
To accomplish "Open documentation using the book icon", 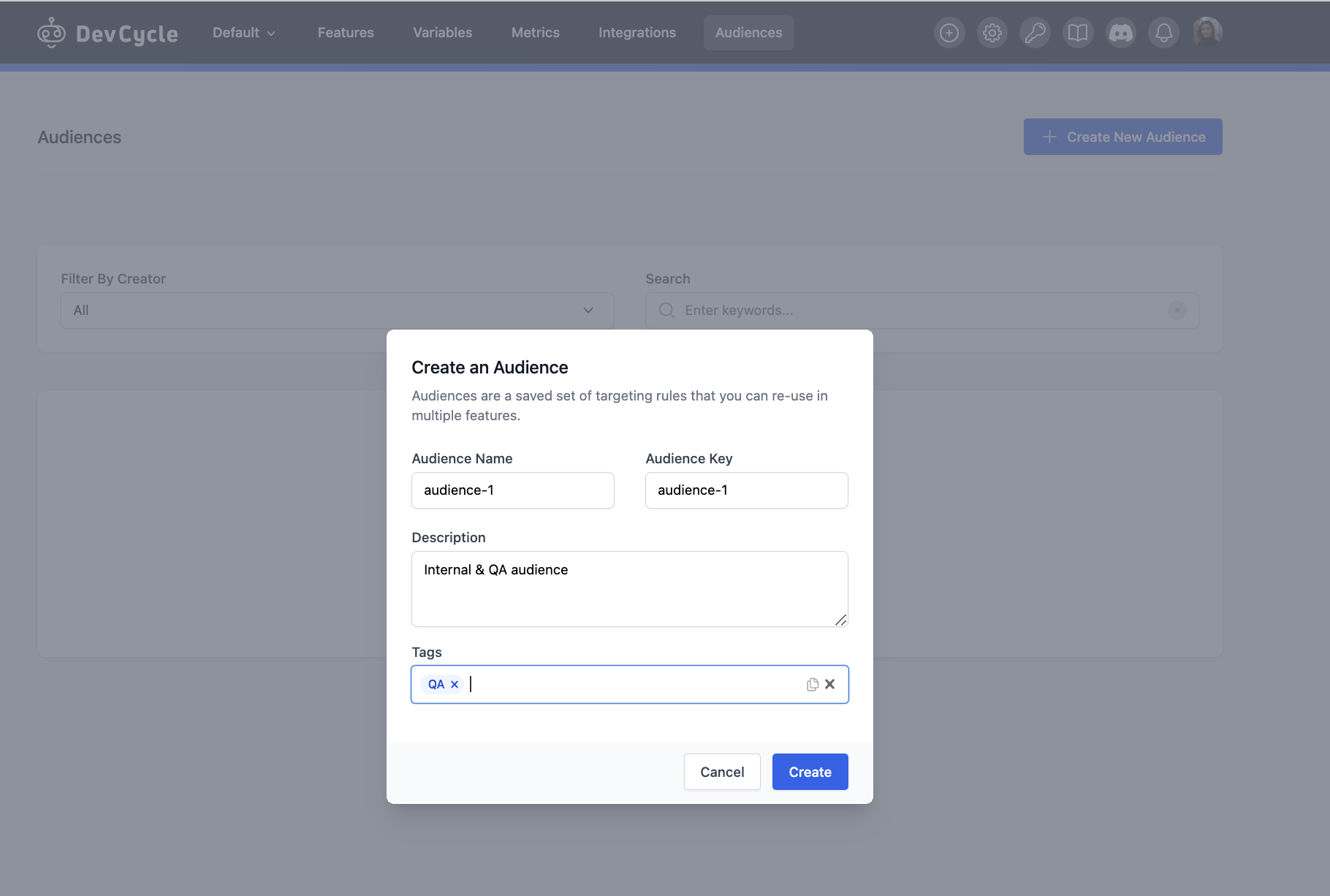I will coord(1077,32).
